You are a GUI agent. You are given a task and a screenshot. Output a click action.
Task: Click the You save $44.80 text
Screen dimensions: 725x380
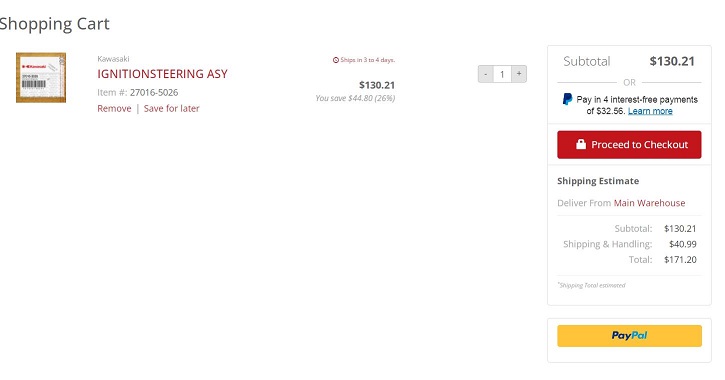(x=355, y=98)
